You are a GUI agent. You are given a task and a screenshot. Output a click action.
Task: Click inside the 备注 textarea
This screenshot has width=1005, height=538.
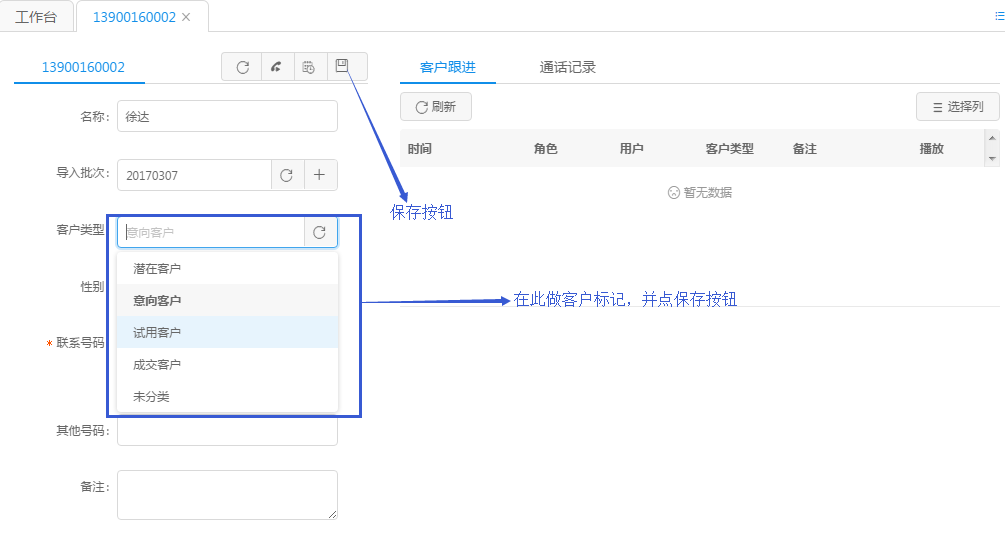[x=227, y=495]
